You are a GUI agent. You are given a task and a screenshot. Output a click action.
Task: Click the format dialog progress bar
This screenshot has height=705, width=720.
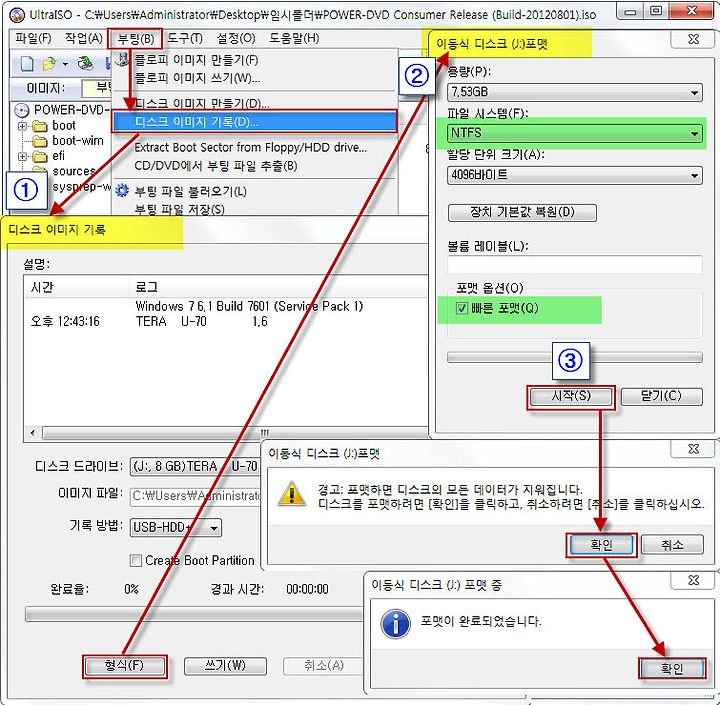(x=574, y=357)
